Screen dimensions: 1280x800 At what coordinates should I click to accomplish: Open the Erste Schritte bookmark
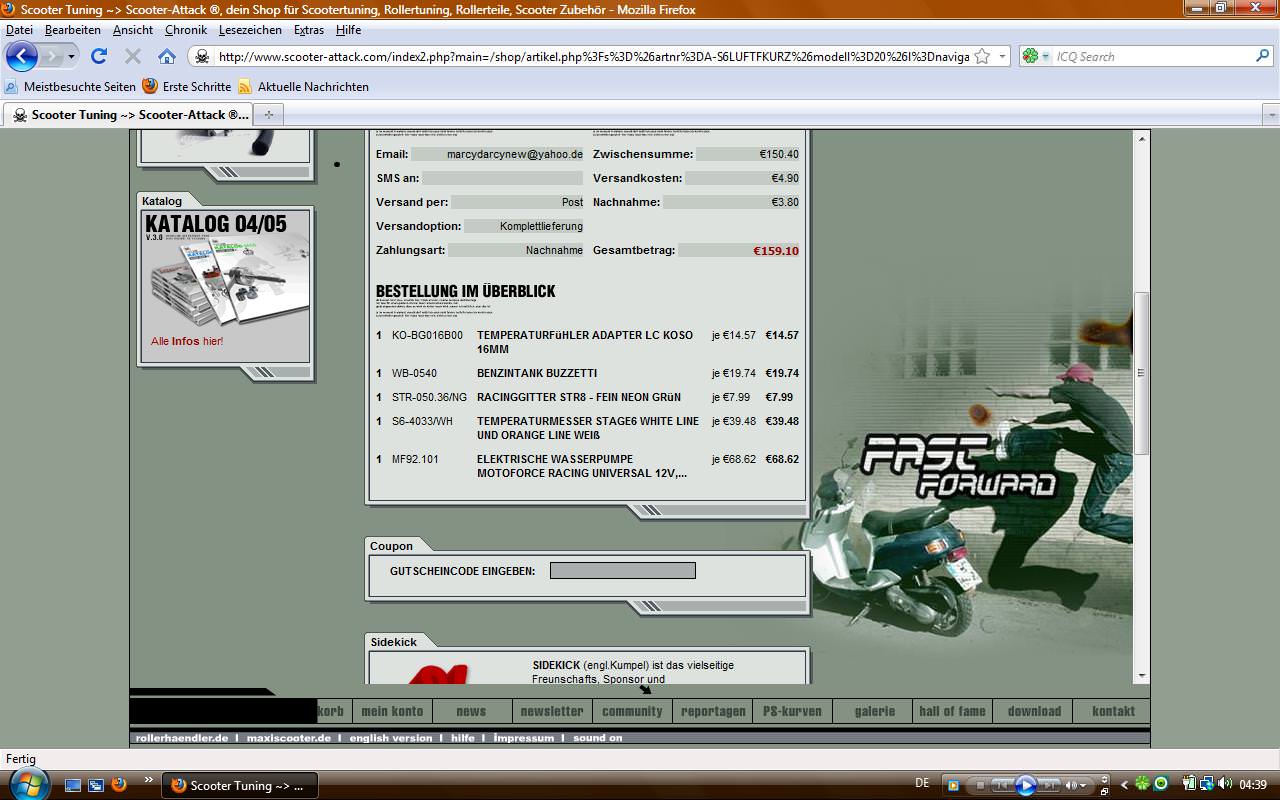[187, 87]
